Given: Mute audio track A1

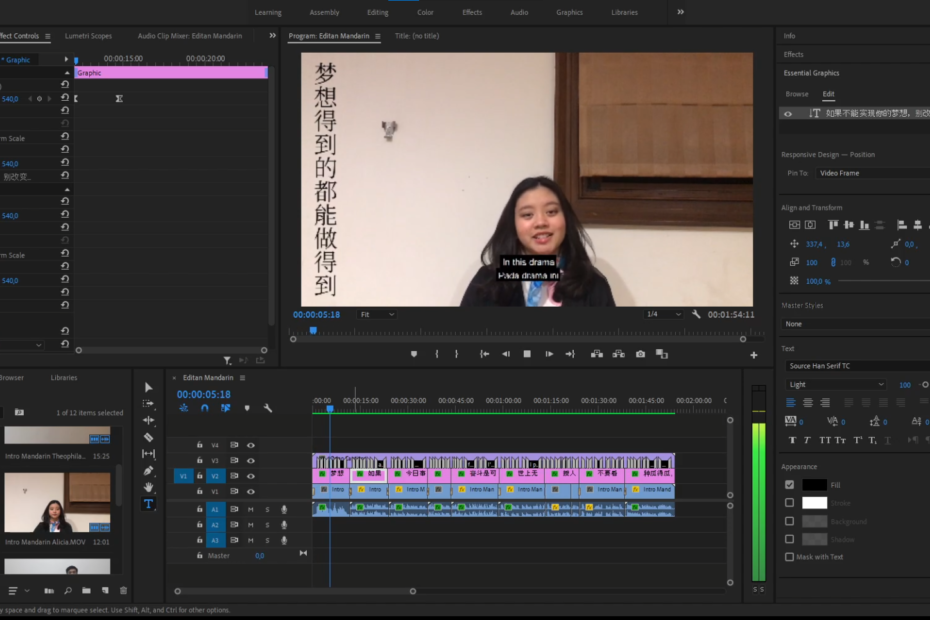Looking at the screenshot, I should click(x=251, y=509).
